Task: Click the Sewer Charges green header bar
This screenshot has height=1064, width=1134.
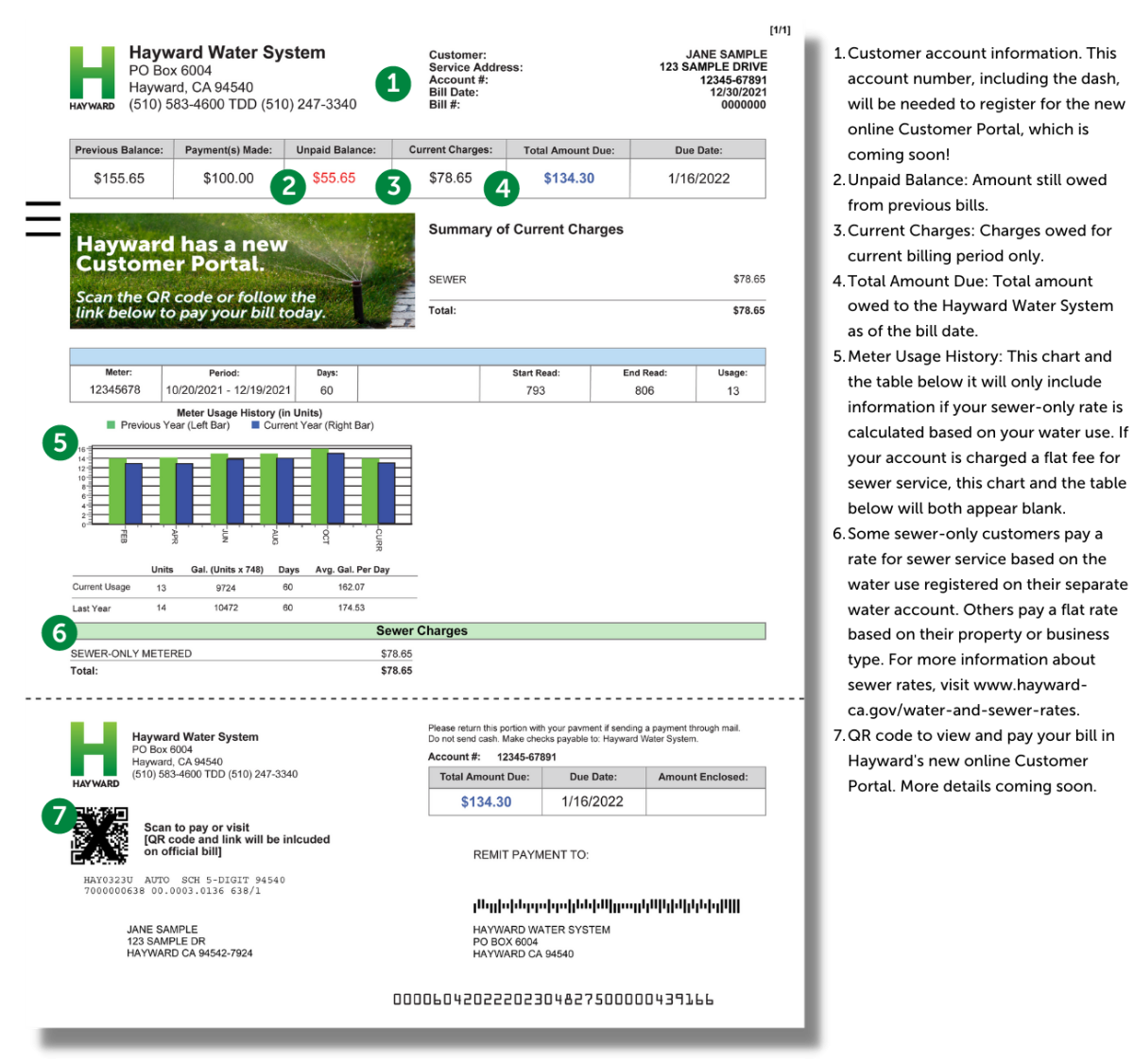Action: [421, 631]
